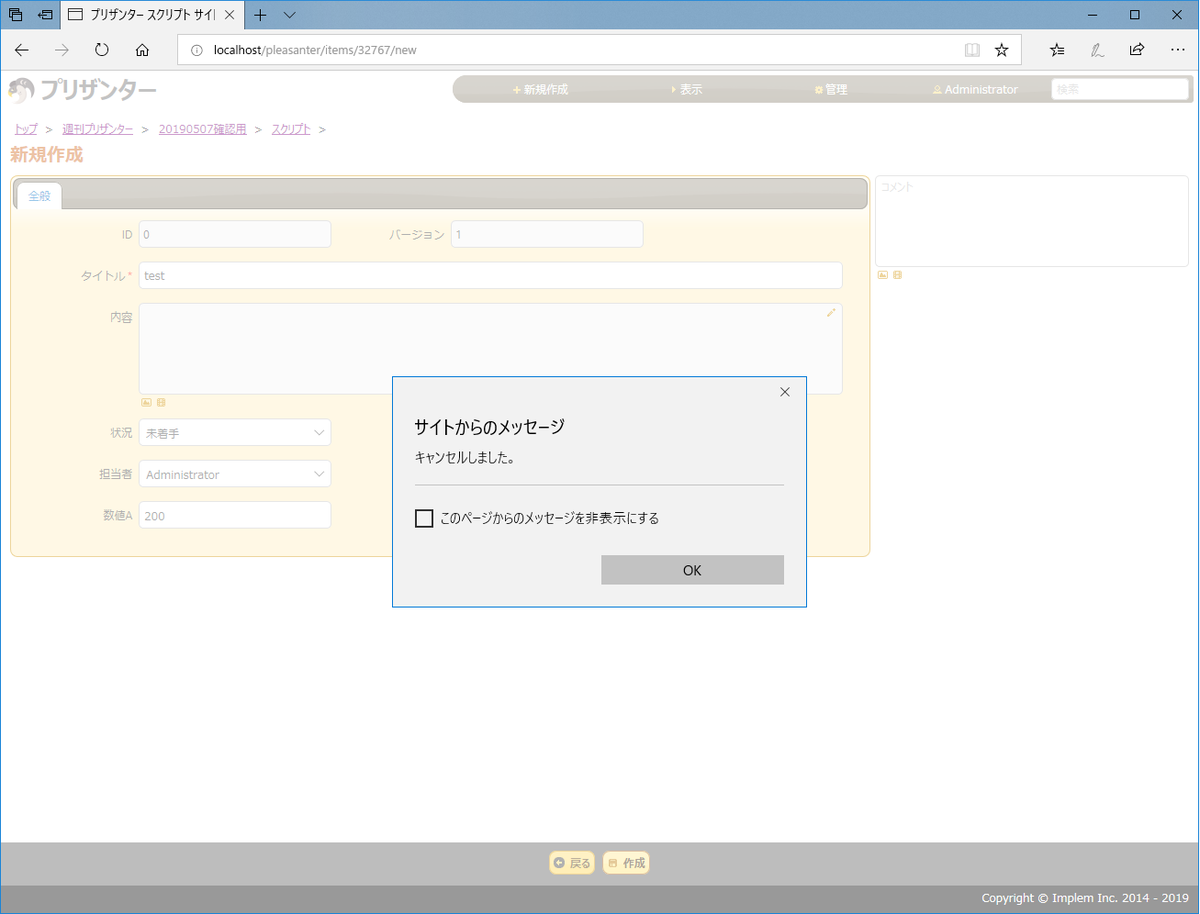This screenshot has width=1200, height=914.
Task: Open the 状況 dropdown showing 未着手
Action: [x=235, y=433]
